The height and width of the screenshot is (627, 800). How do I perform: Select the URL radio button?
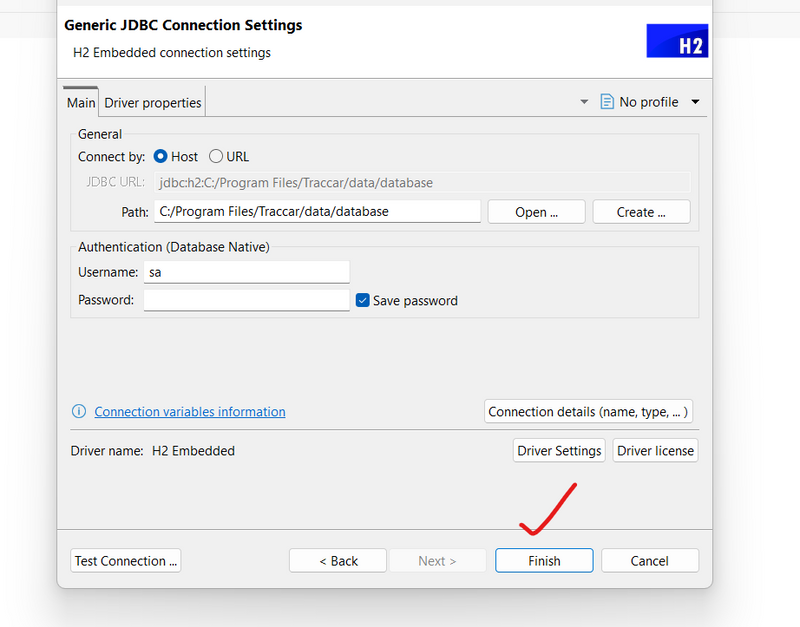[216, 157]
